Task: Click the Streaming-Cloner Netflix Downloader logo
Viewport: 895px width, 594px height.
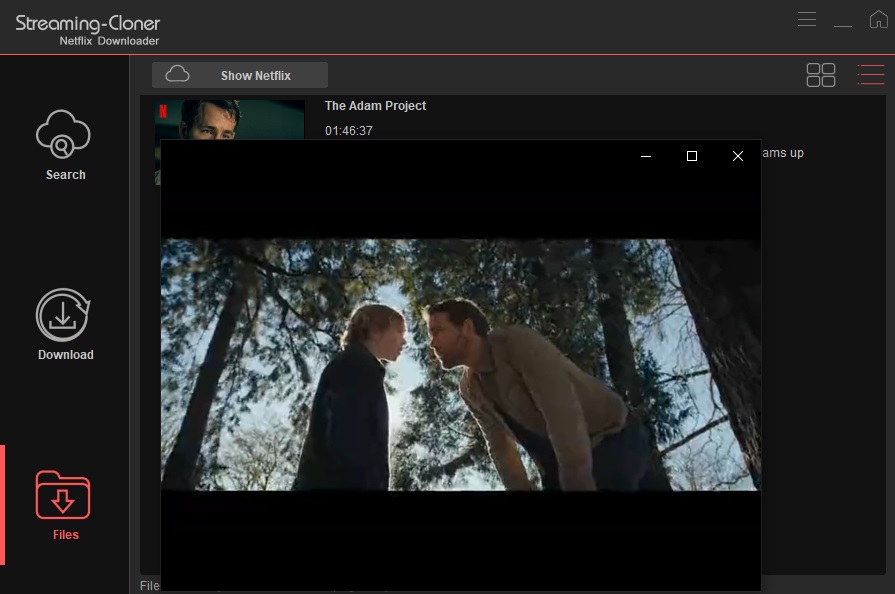Action: click(x=87, y=30)
